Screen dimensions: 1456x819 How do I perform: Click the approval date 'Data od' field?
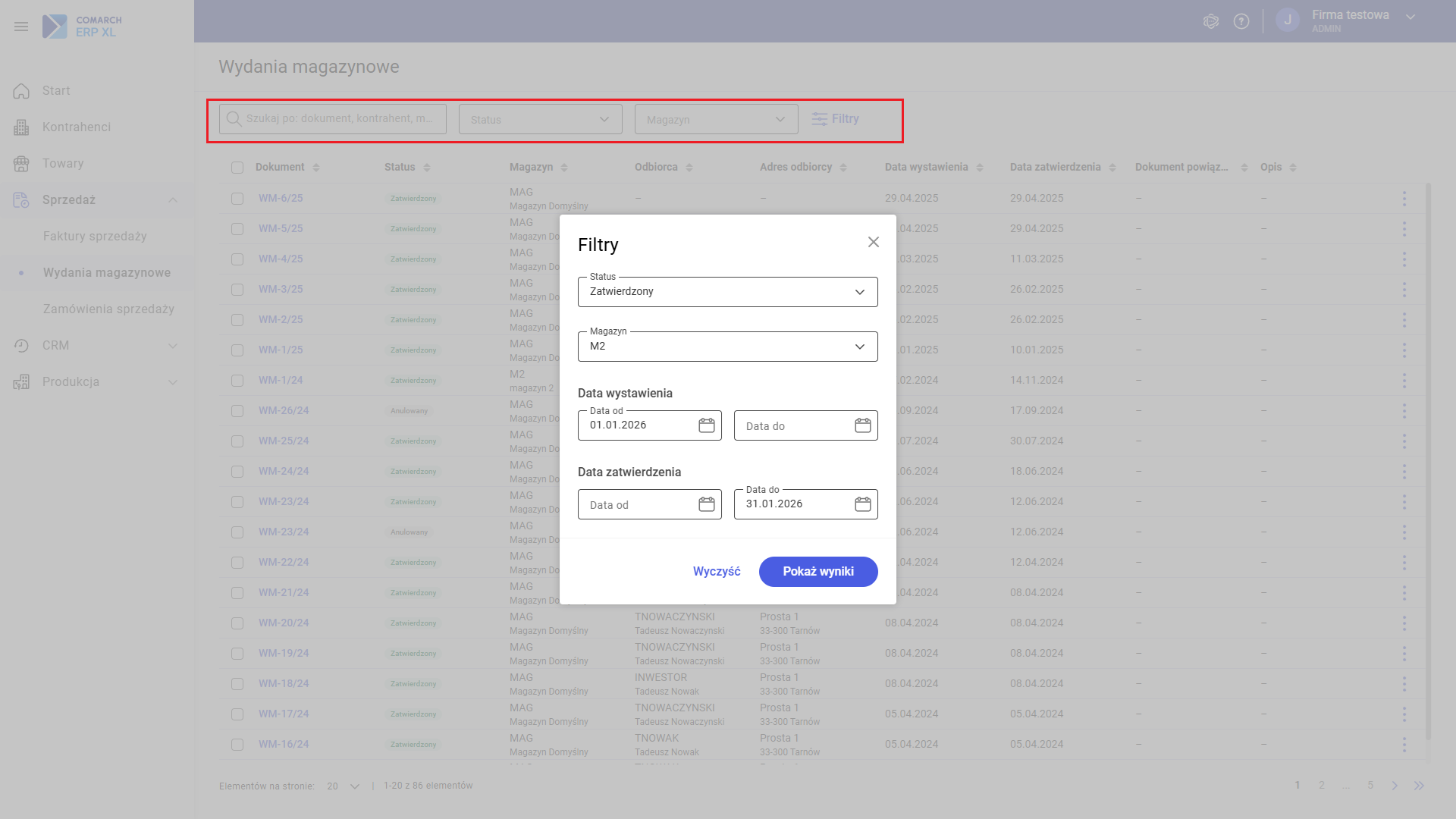pyautogui.click(x=637, y=505)
